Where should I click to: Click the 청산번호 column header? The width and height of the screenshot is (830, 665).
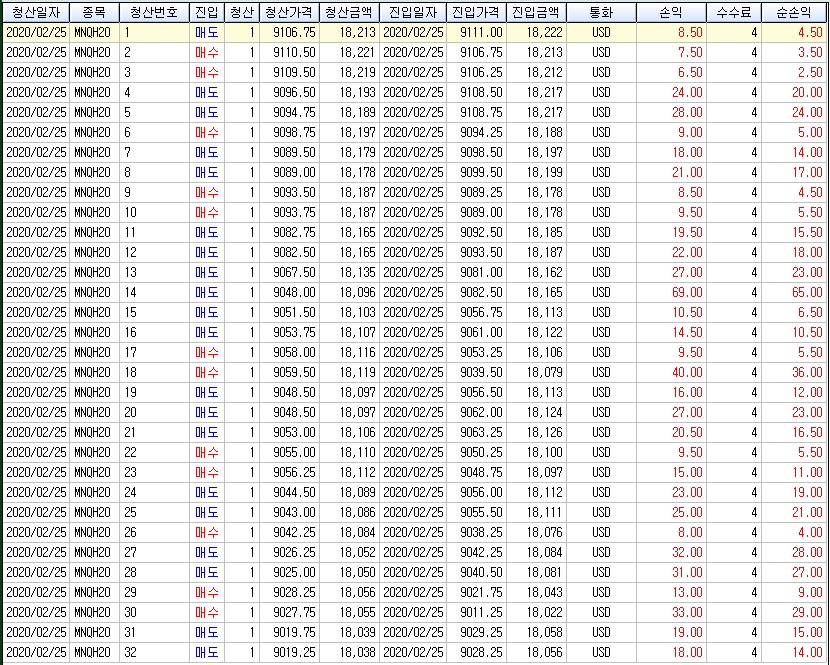(x=154, y=12)
